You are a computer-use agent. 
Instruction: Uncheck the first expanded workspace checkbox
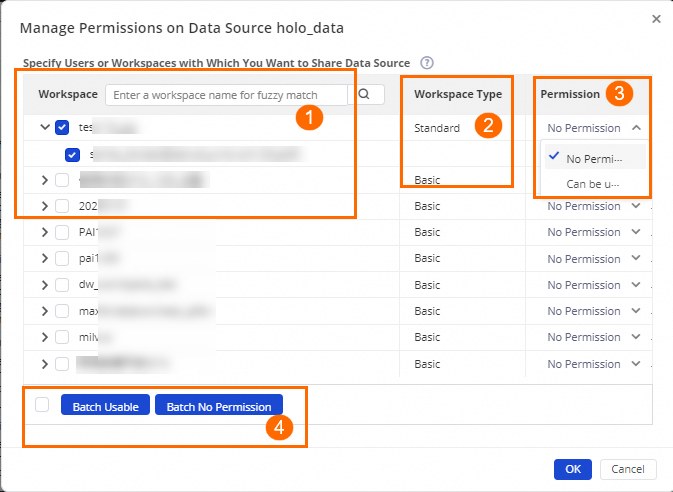click(x=62, y=128)
